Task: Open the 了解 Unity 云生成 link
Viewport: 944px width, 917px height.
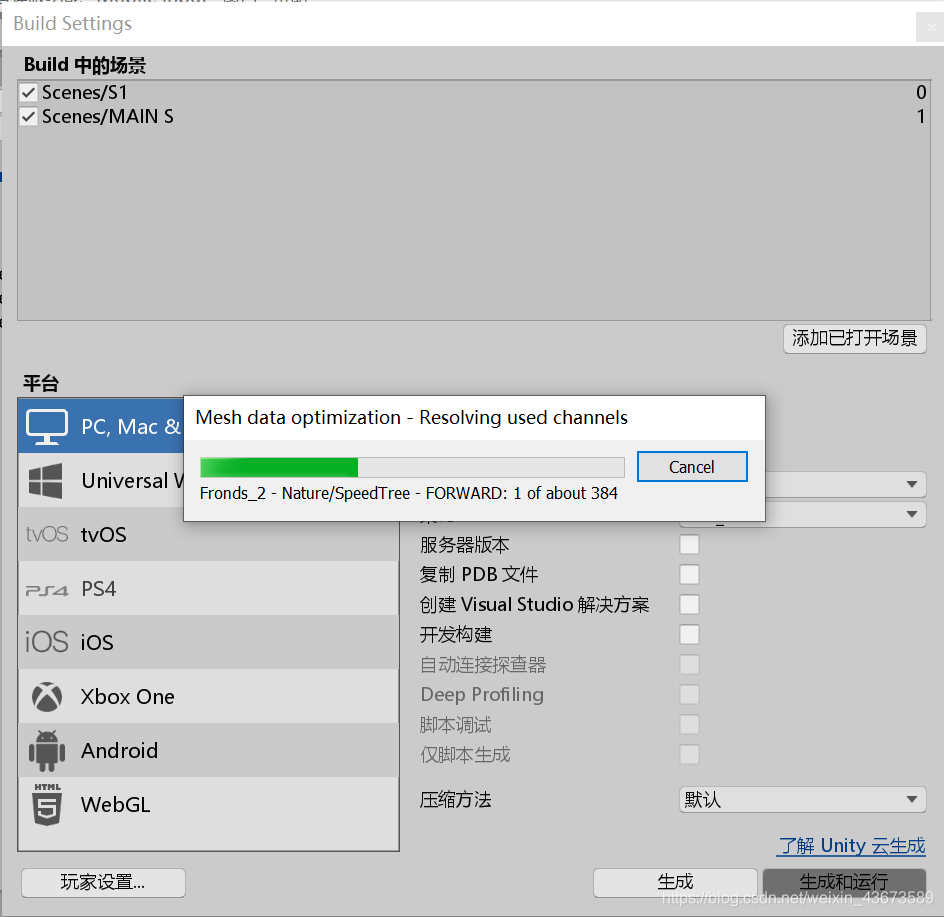Action: [852, 846]
